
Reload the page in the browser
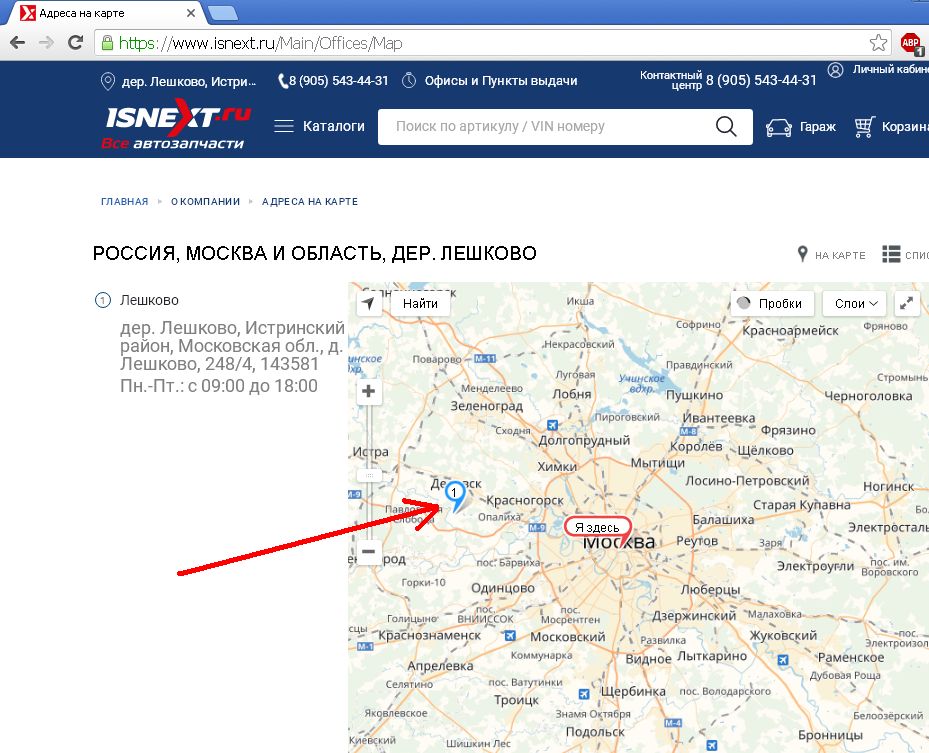pyautogui.click(x=75, y=43)
